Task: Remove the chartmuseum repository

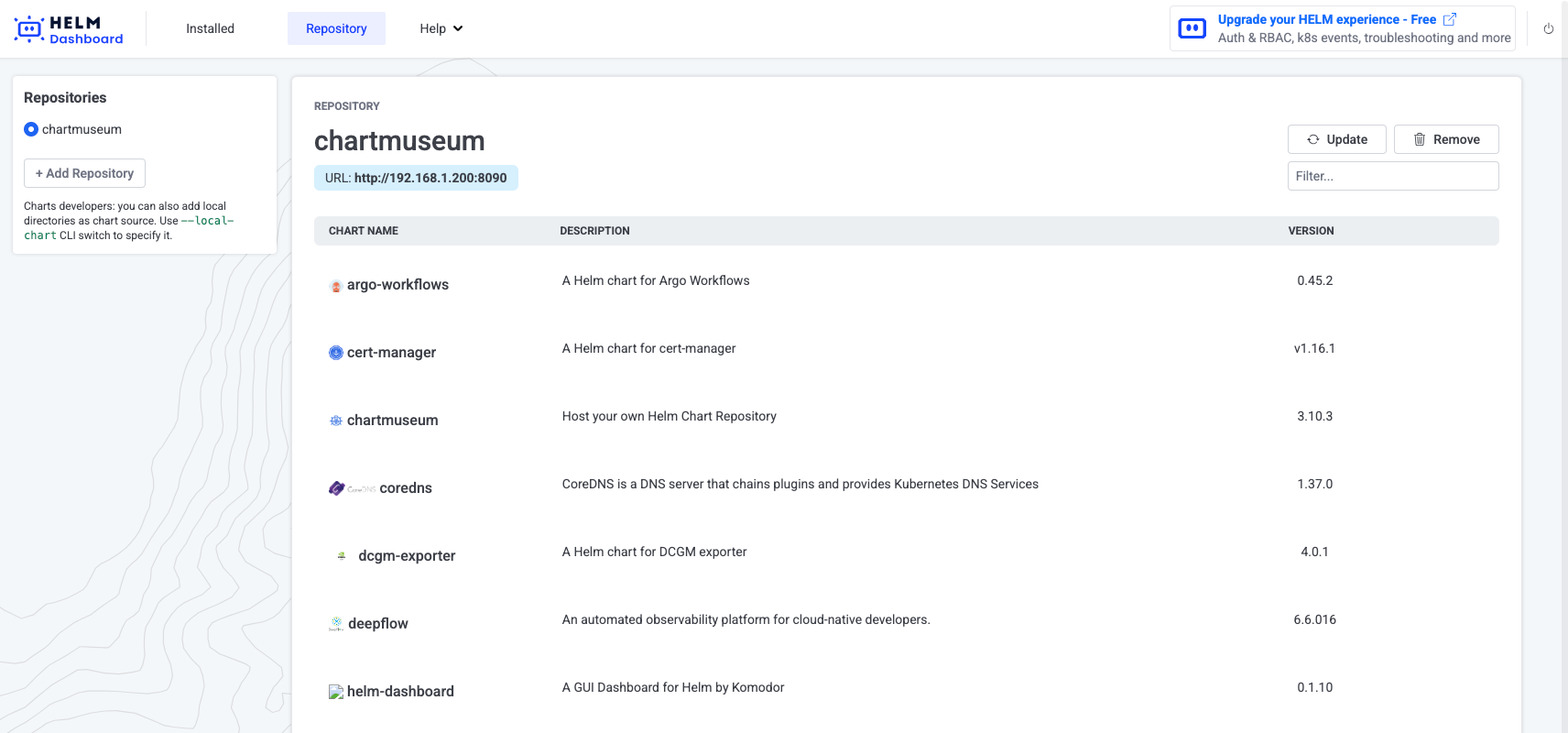Action: (1445, 139)
